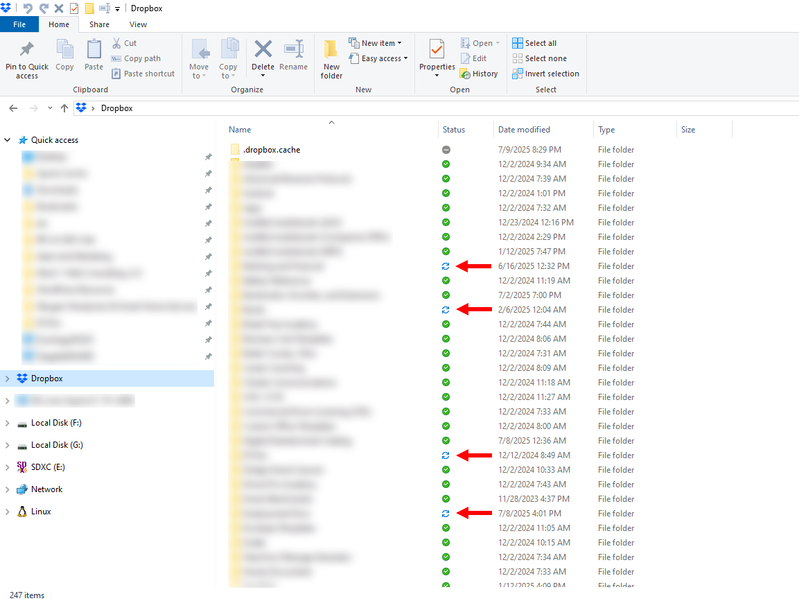Click the Edit ribbon command
Viewport: 799px width, 599px height.
click(x=473, y=59)
